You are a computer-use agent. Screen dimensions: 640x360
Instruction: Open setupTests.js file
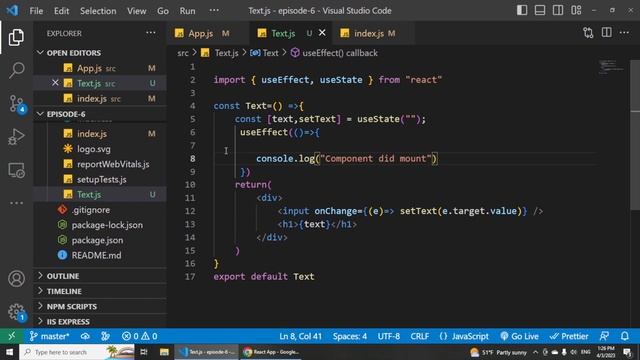(100, 179)
